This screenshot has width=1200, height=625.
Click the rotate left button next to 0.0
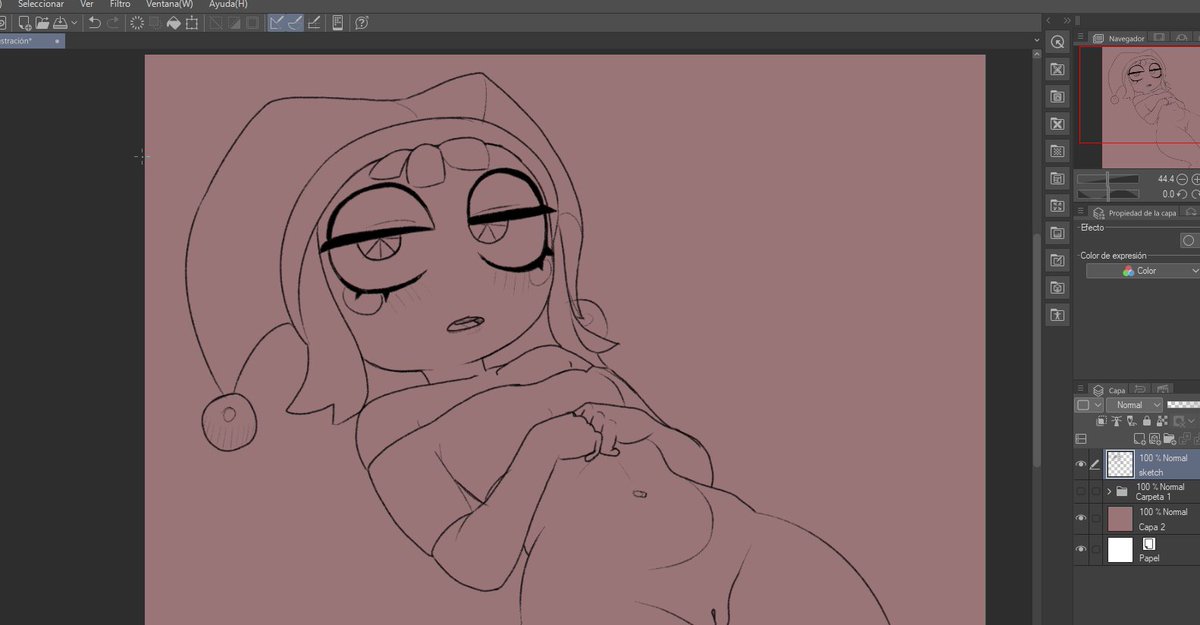click(x=1182, y=194)
